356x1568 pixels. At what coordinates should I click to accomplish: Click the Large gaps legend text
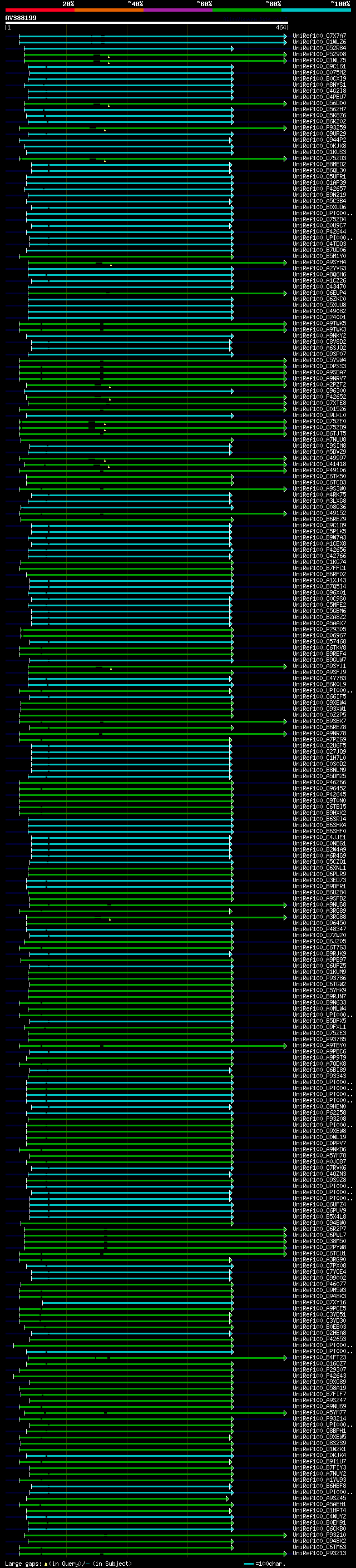click(68, 1563)
